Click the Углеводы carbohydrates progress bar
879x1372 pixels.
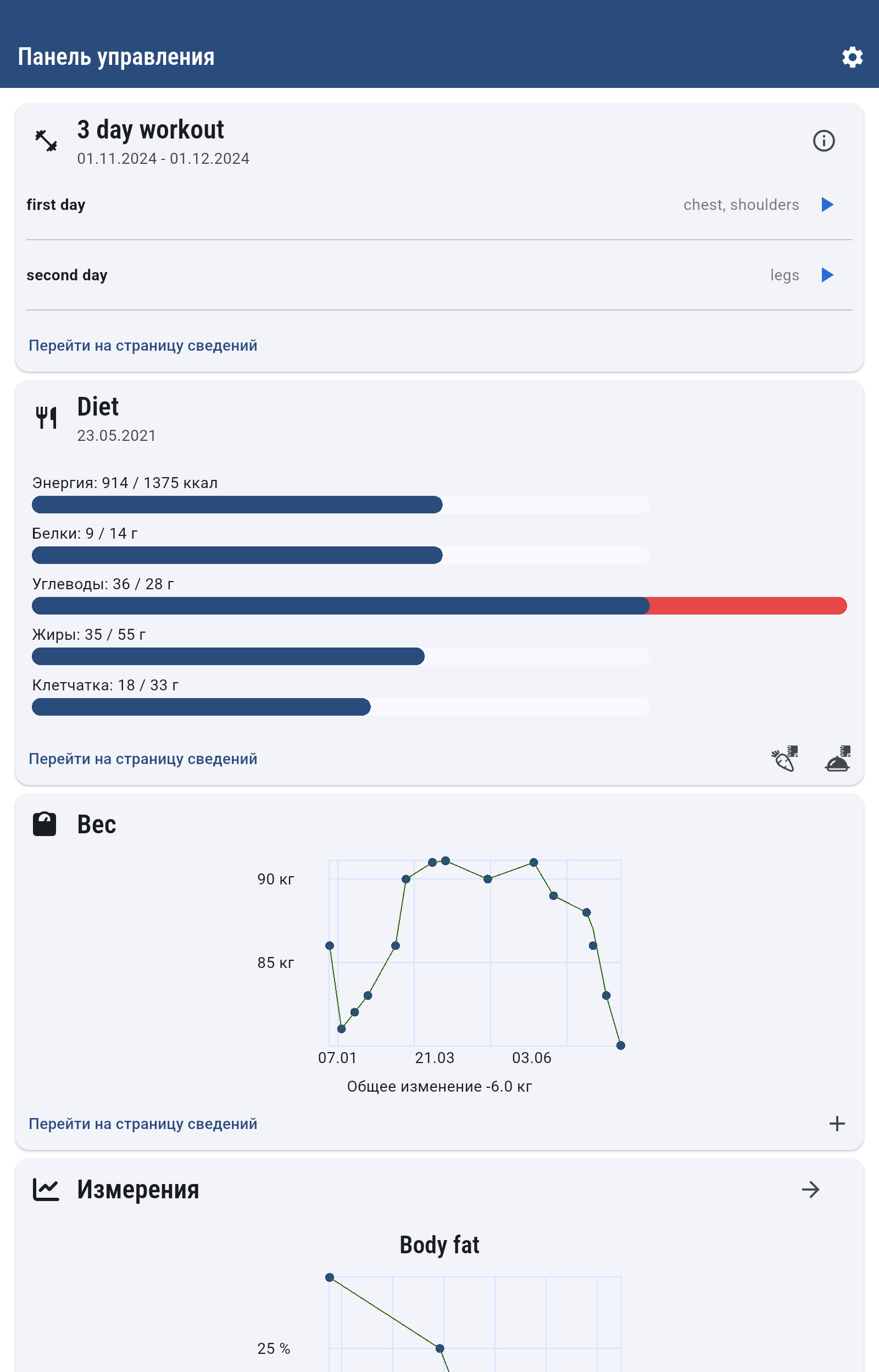438,606
